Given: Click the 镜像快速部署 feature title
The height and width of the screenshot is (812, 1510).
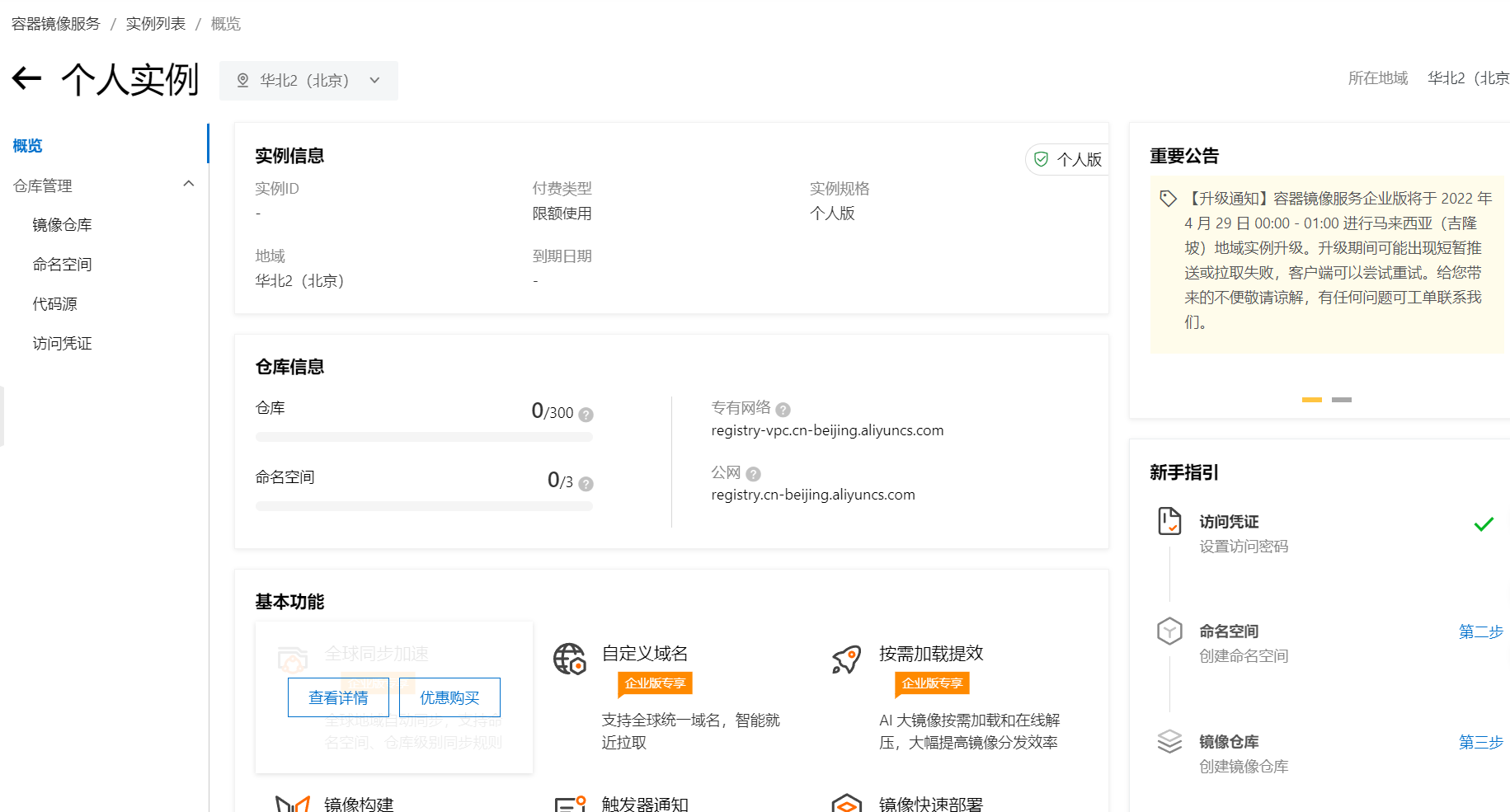Looking at the screenshot, I should (x=931, y=805).
